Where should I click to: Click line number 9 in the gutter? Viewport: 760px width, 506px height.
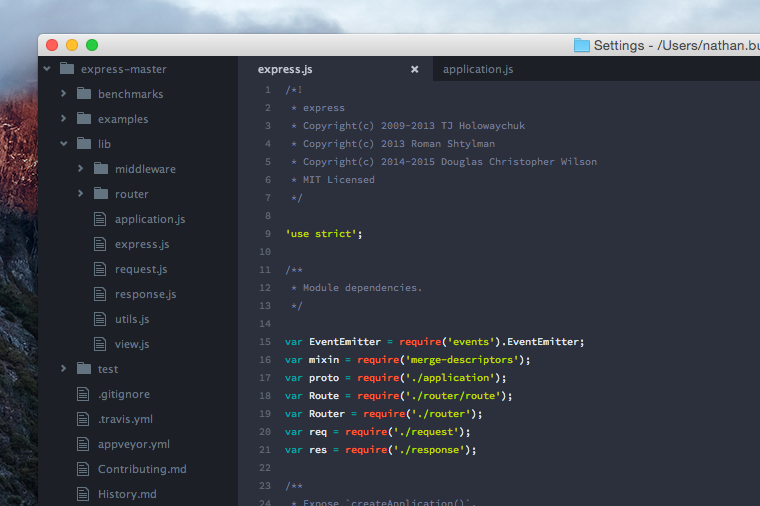[268, 234]
